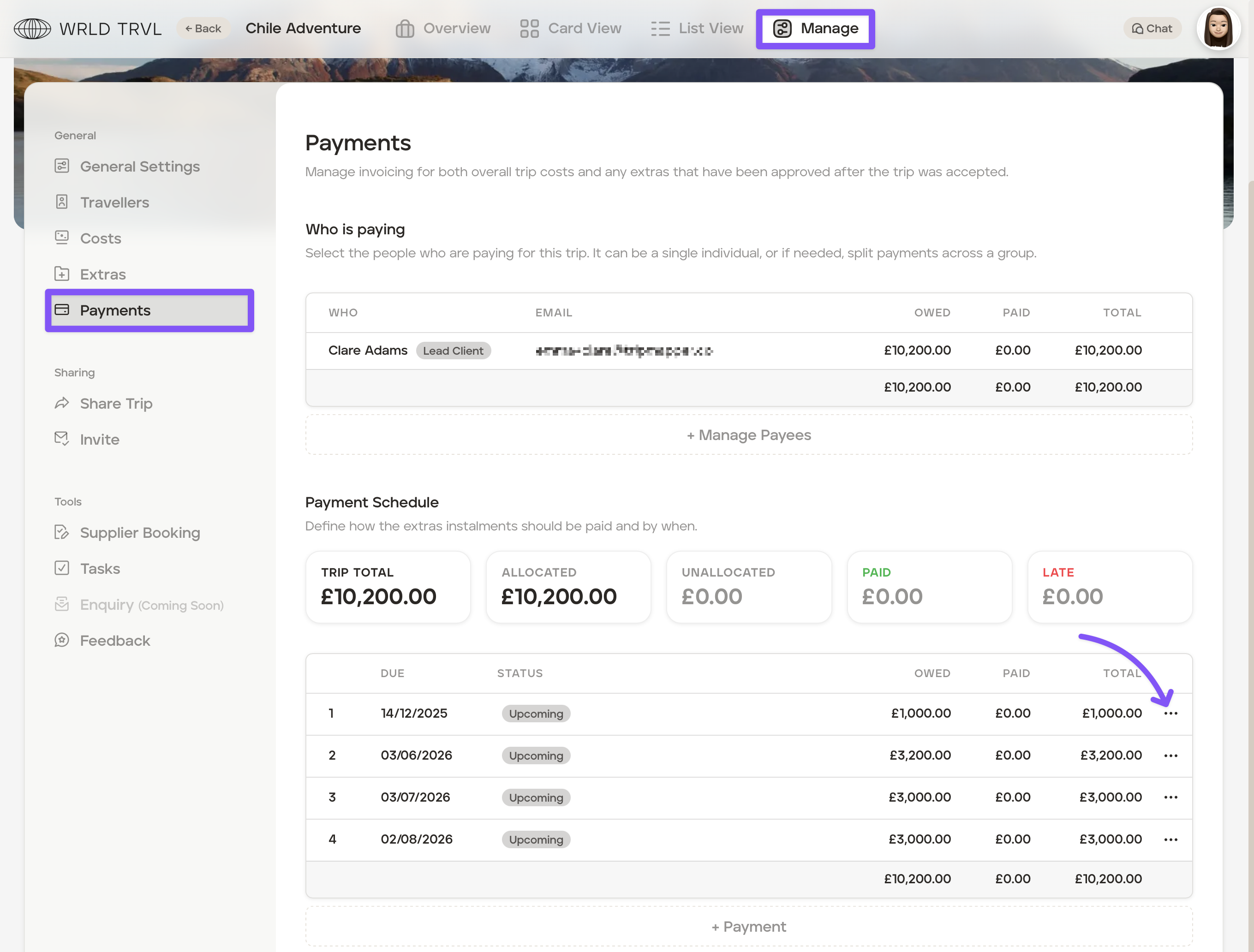This screenshot has height=952, width=1254.
Task: Click the Back button
Action: point(203,28)
